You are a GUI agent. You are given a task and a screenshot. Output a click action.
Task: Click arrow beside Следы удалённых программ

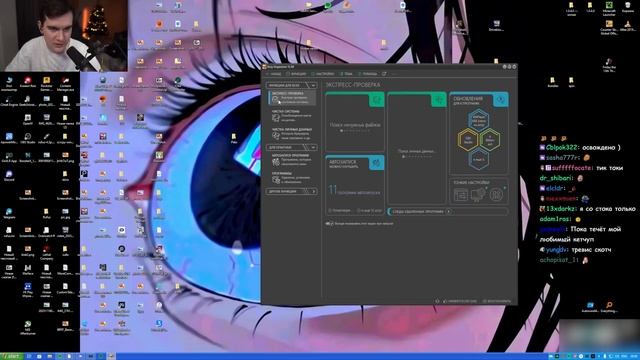[x=448, y=211]
